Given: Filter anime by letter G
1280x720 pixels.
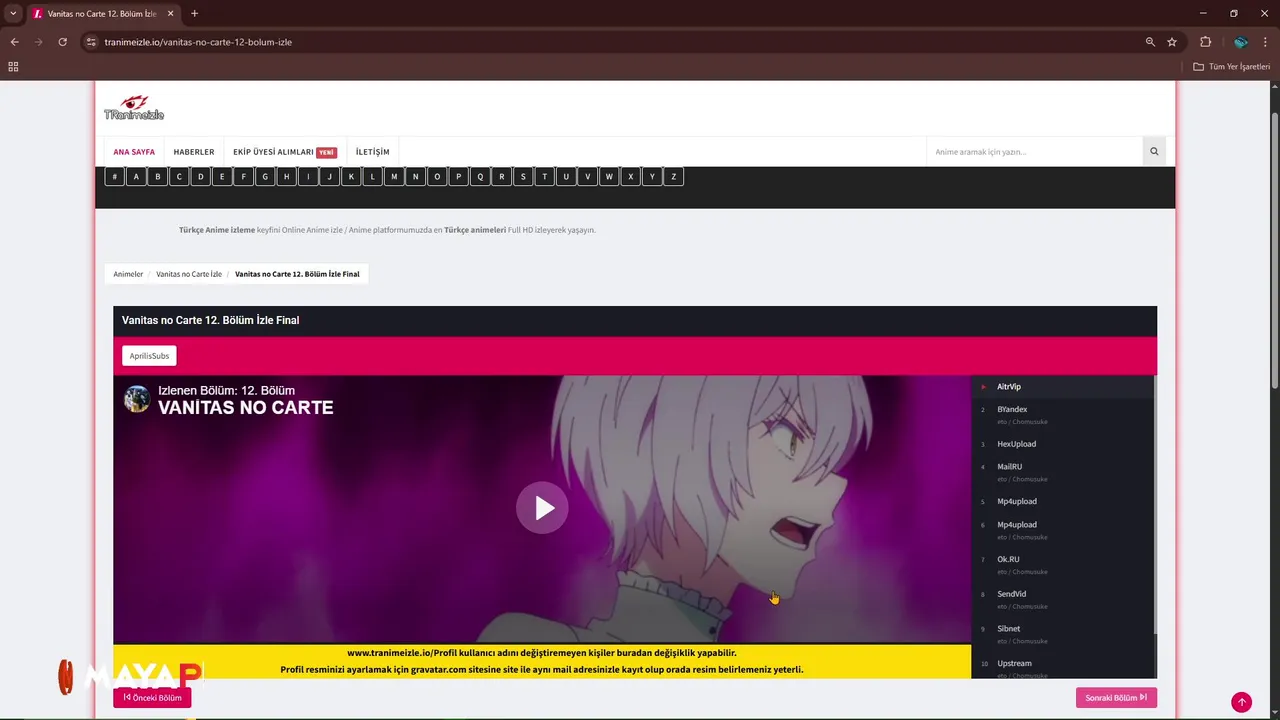Looking at the screenshot, I should coord(265,177).
